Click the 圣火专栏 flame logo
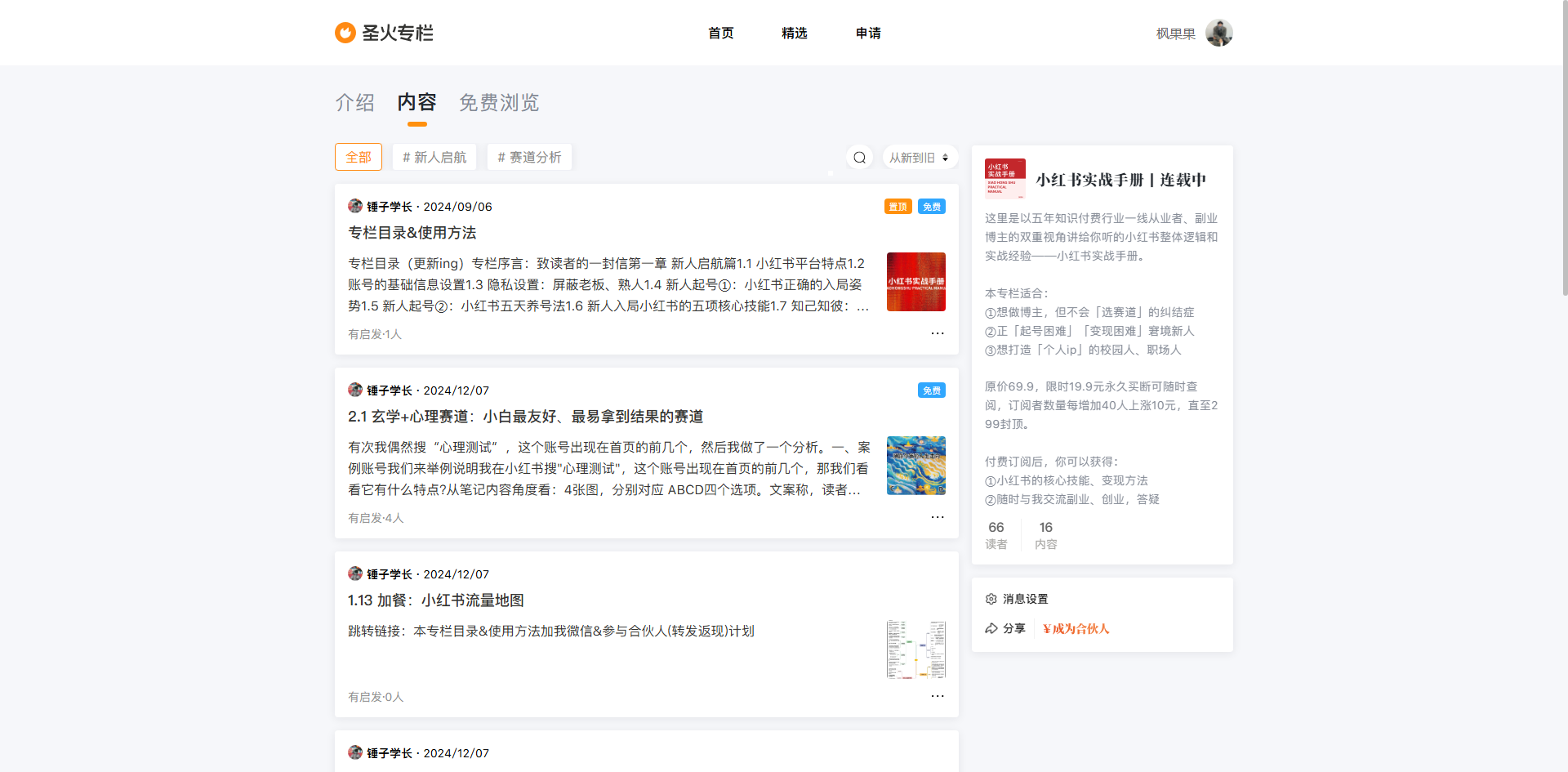The image size is (1568, 772). 345,33
